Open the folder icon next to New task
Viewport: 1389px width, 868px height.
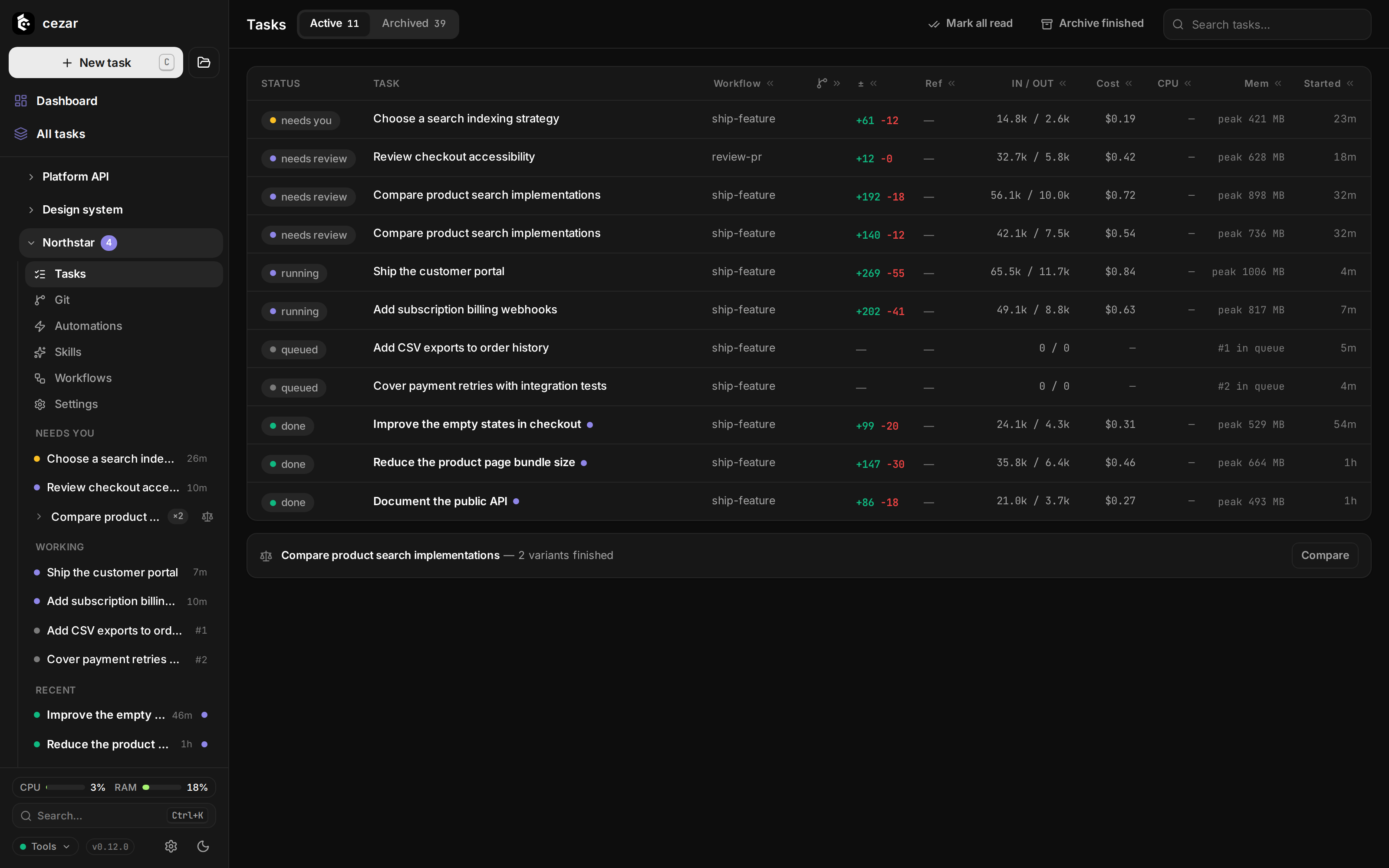pyautogui.click(x=204, y=62)
